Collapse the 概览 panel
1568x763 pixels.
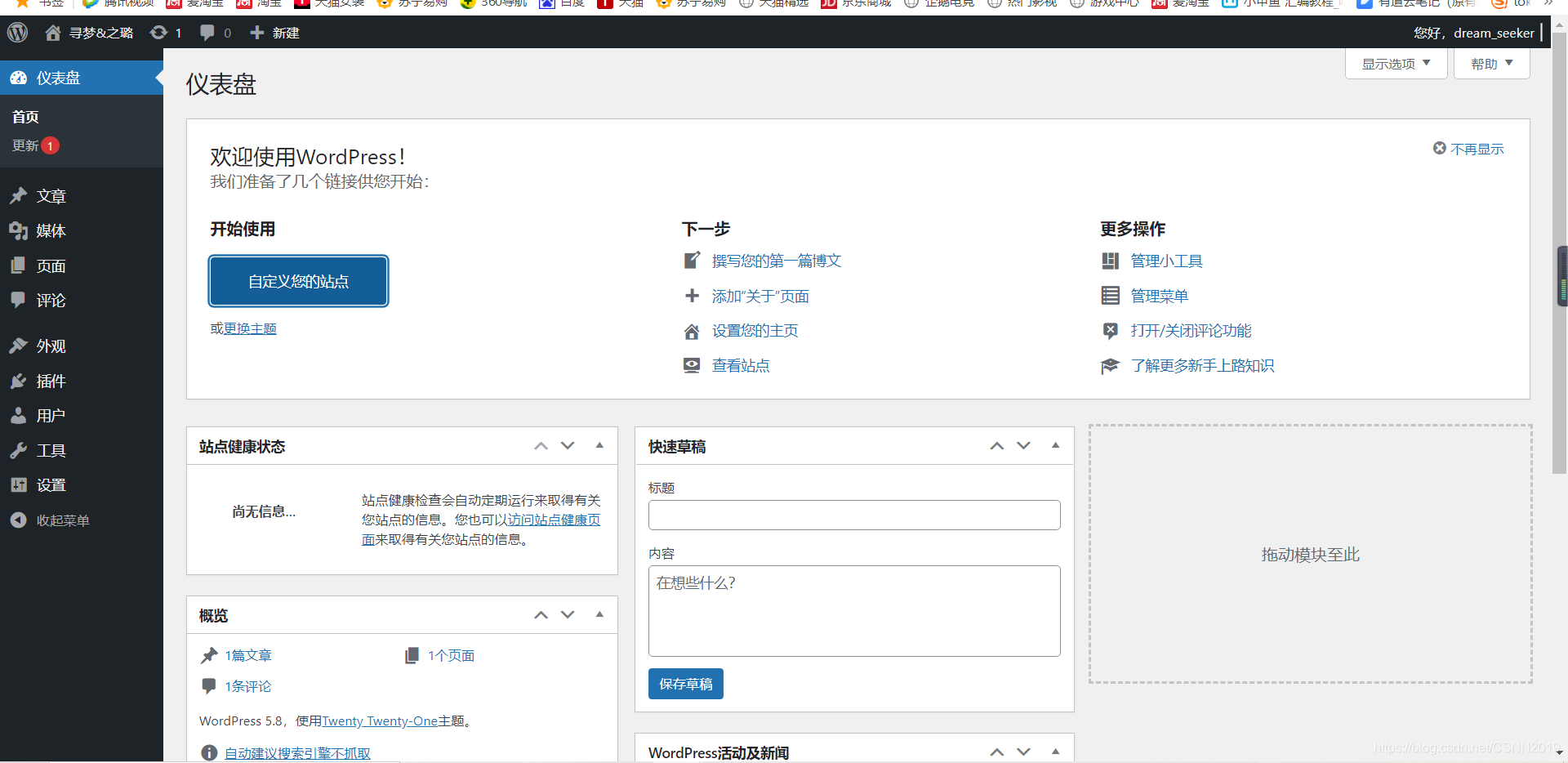(599, 615)
